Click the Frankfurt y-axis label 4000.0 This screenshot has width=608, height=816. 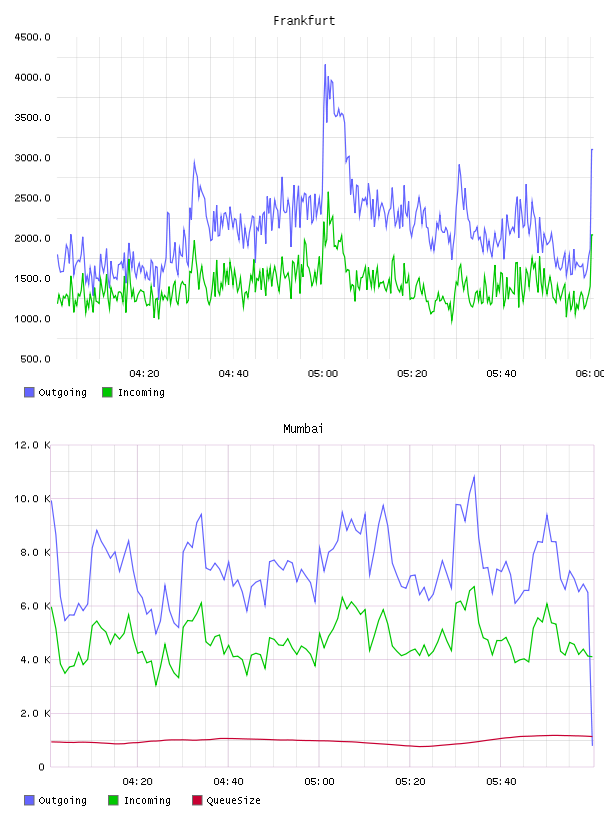pos(32,78)
